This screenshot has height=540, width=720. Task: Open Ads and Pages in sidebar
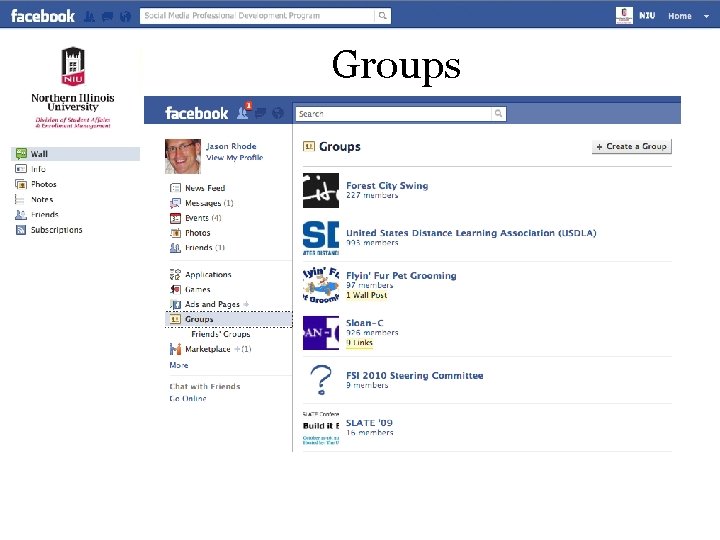pyautogui.click(x=212, y=304)
